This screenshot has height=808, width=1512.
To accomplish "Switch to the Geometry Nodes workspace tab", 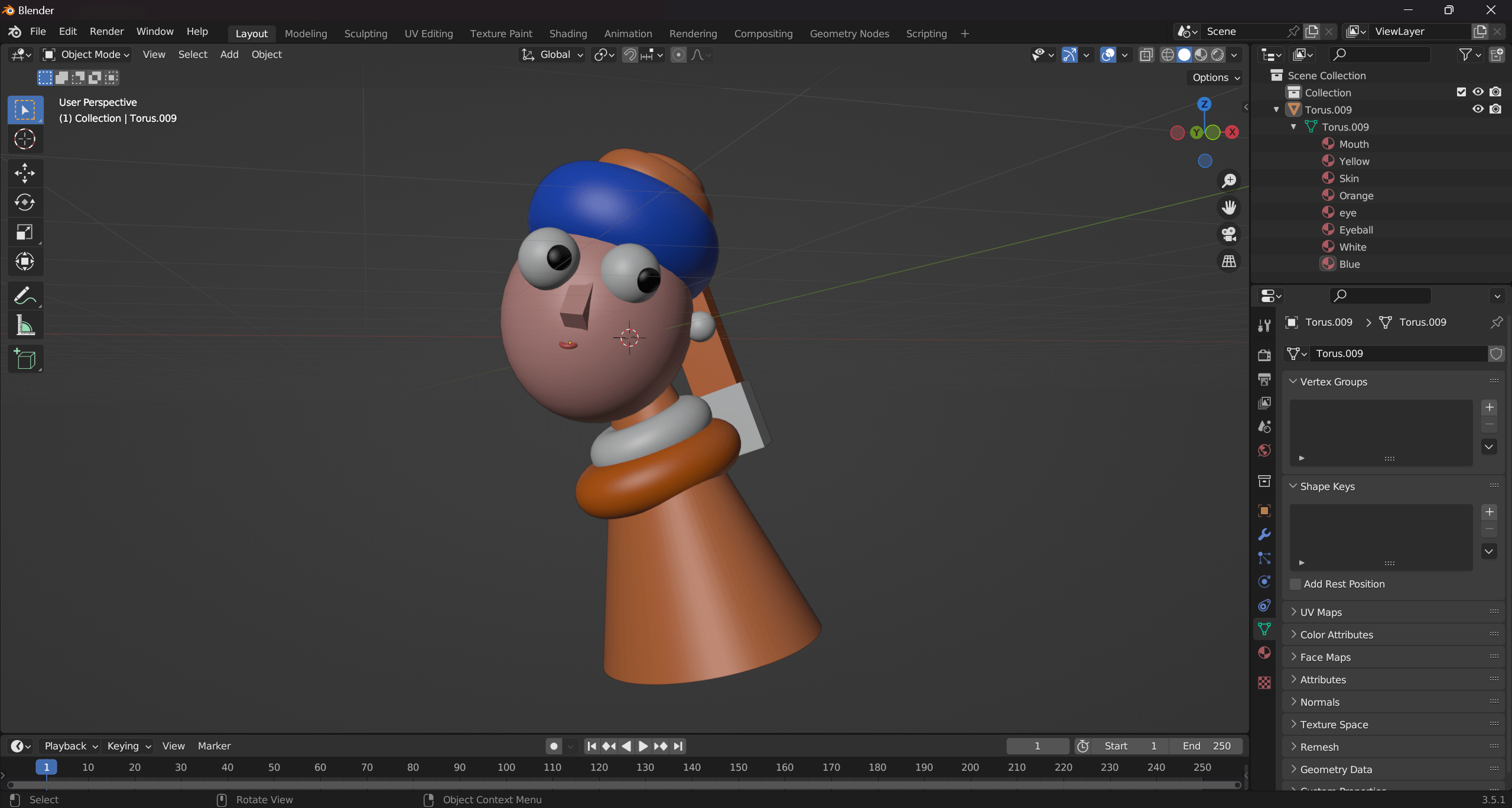I will coord(850,34).
